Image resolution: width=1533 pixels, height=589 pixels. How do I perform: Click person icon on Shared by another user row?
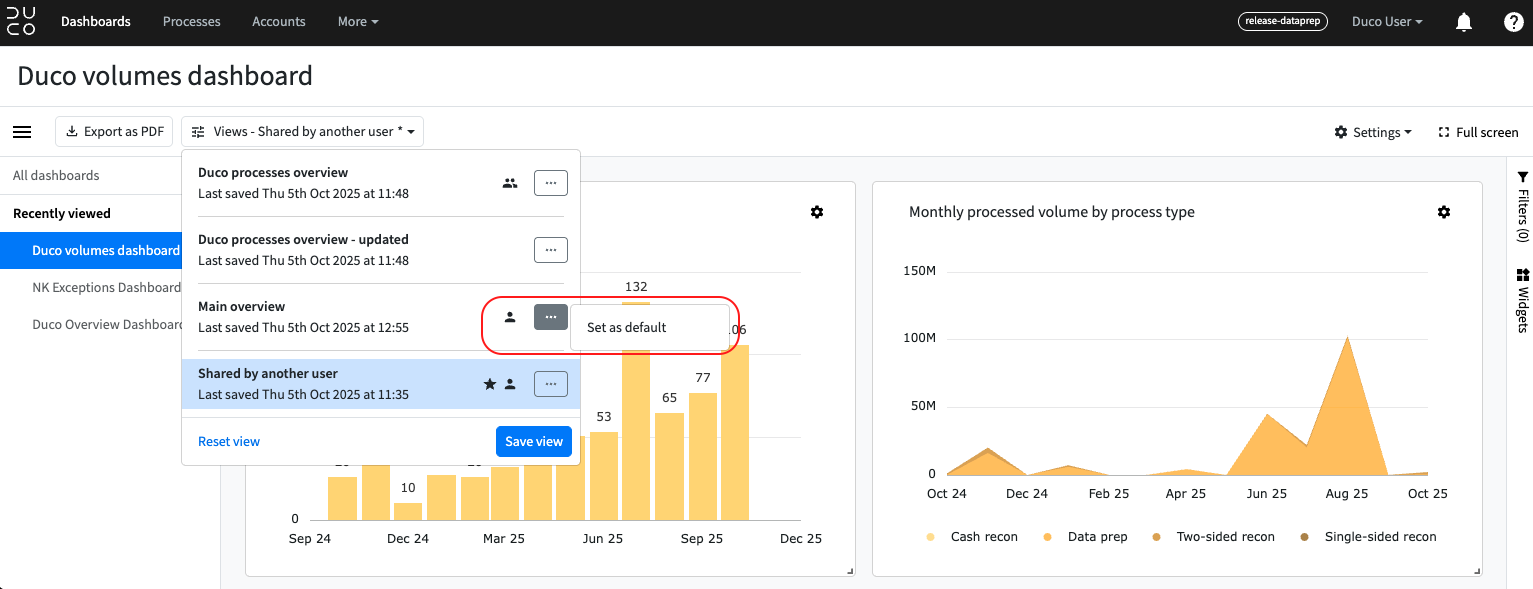510,384
